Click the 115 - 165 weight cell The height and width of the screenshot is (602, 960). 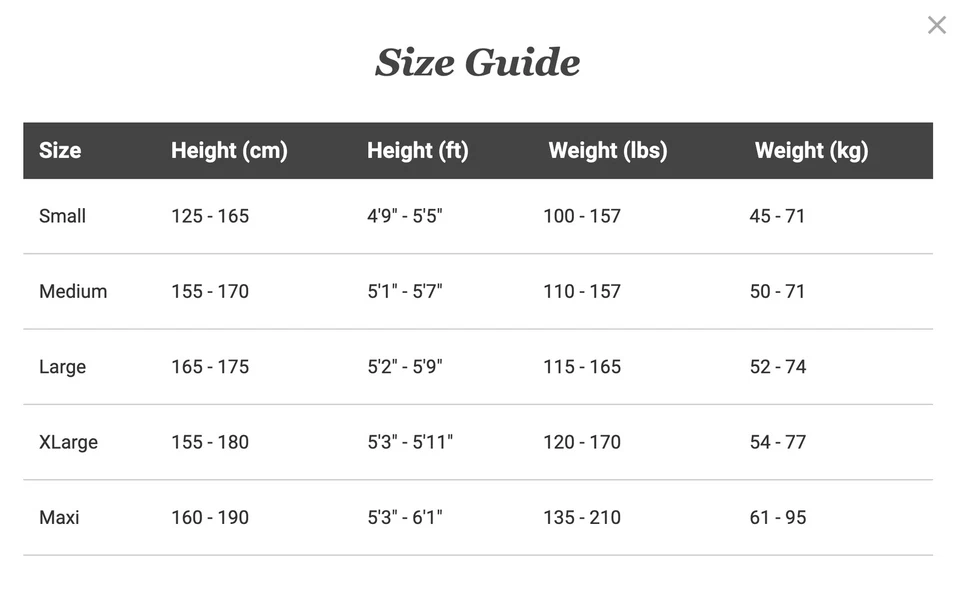[582, 367]
